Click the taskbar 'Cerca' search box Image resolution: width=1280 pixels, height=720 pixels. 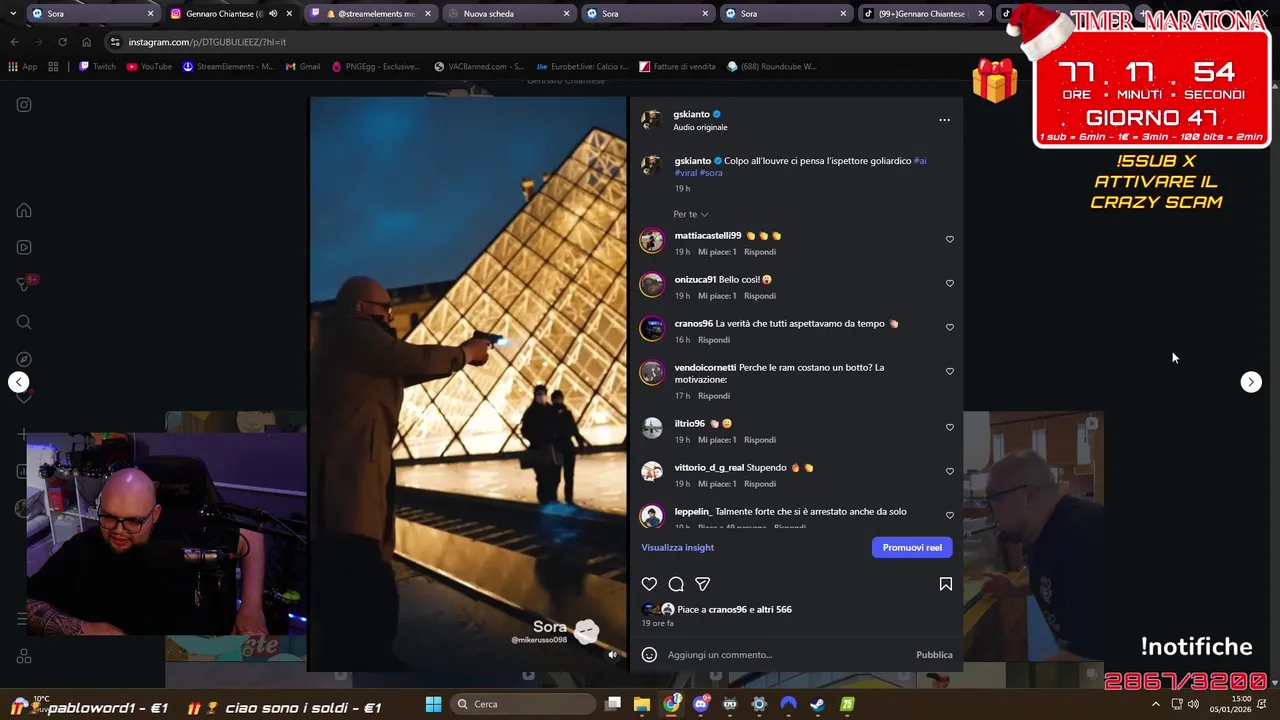521,704
